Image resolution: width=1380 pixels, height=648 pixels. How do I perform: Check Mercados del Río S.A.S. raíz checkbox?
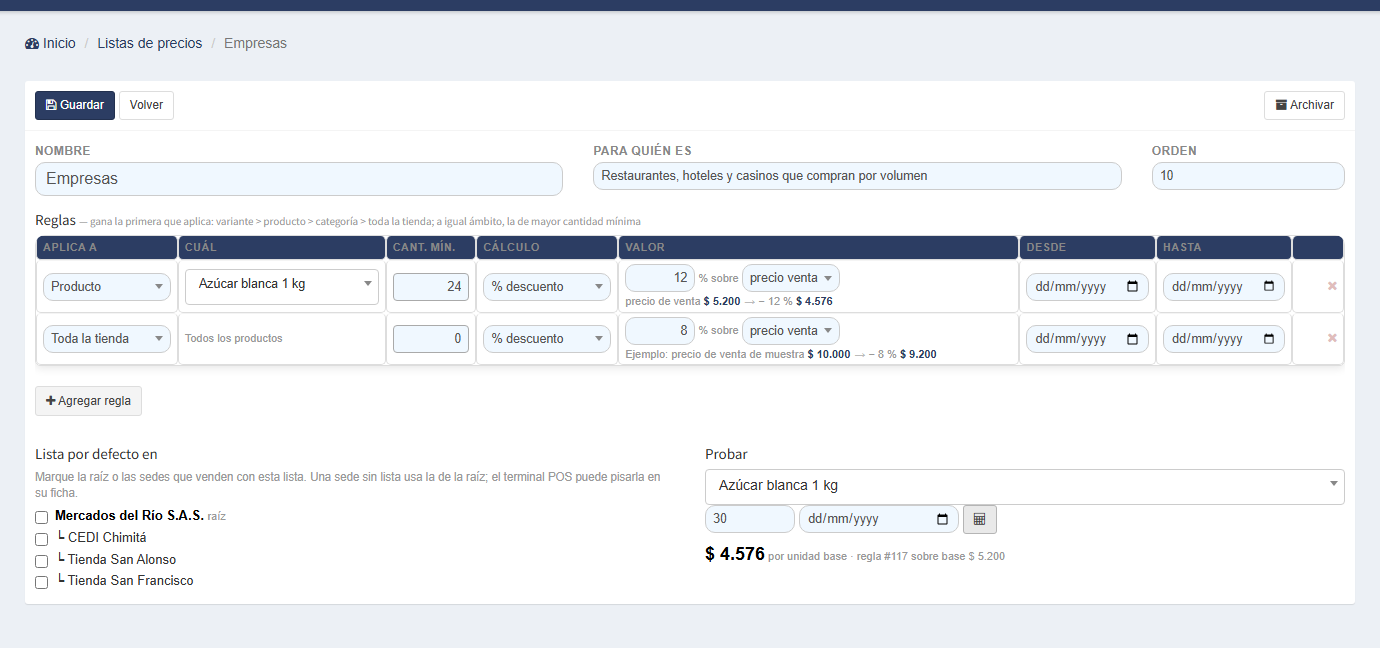click(42, 518)
